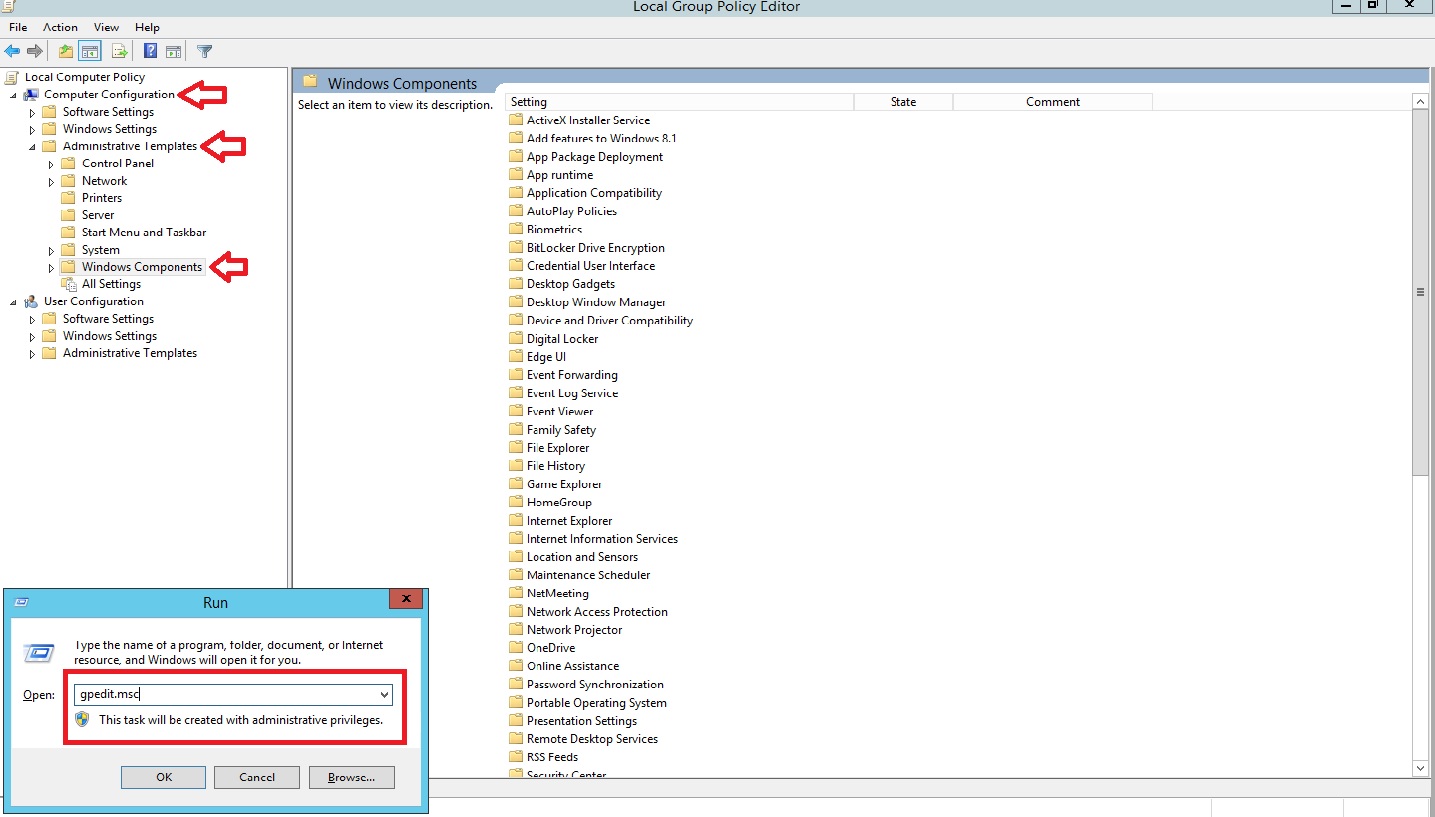Select the Up One Level toolbar icon
This screenshot has width=1435, height=817.
coord(65,51)
